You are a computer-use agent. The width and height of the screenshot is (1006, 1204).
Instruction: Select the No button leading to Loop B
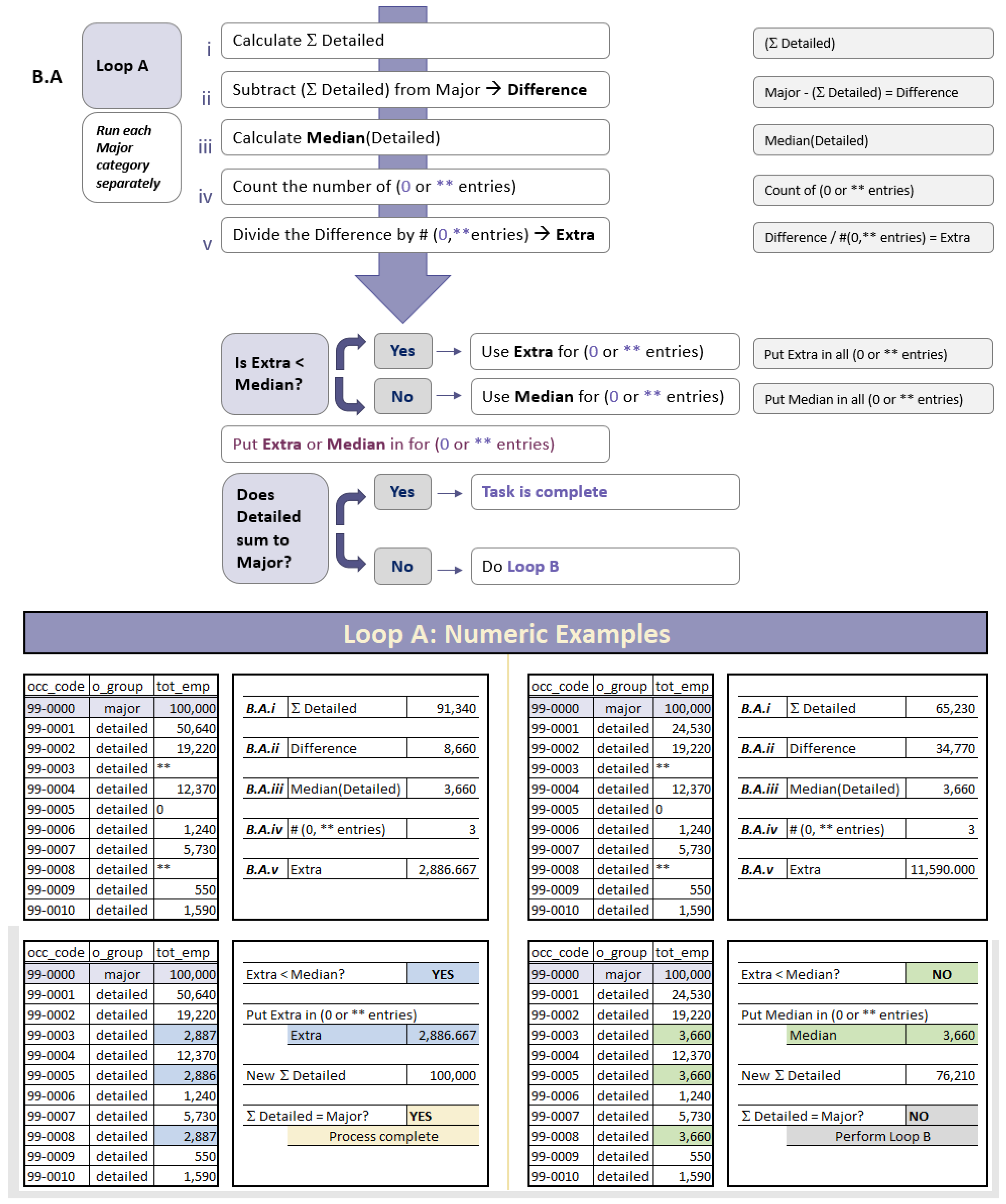click(x=402, y=566)
